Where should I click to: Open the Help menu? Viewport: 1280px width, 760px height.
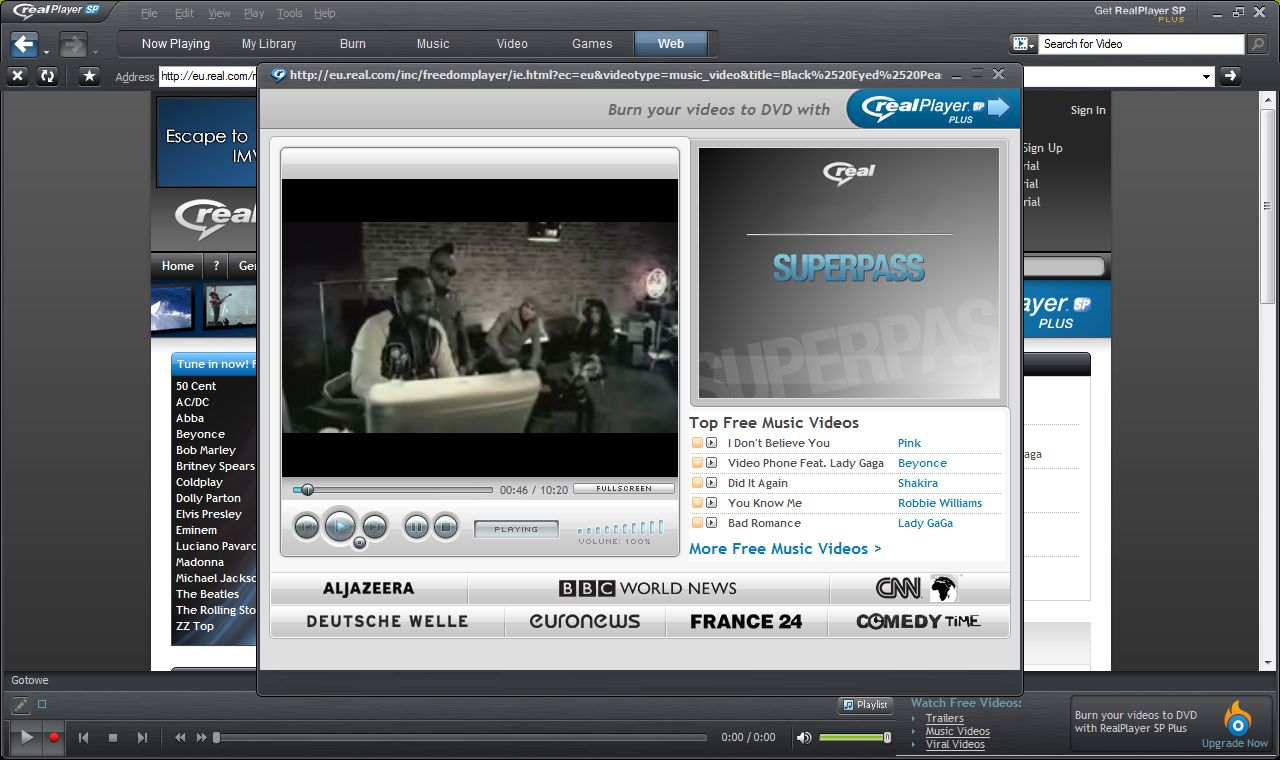click(x=324, y=14)
